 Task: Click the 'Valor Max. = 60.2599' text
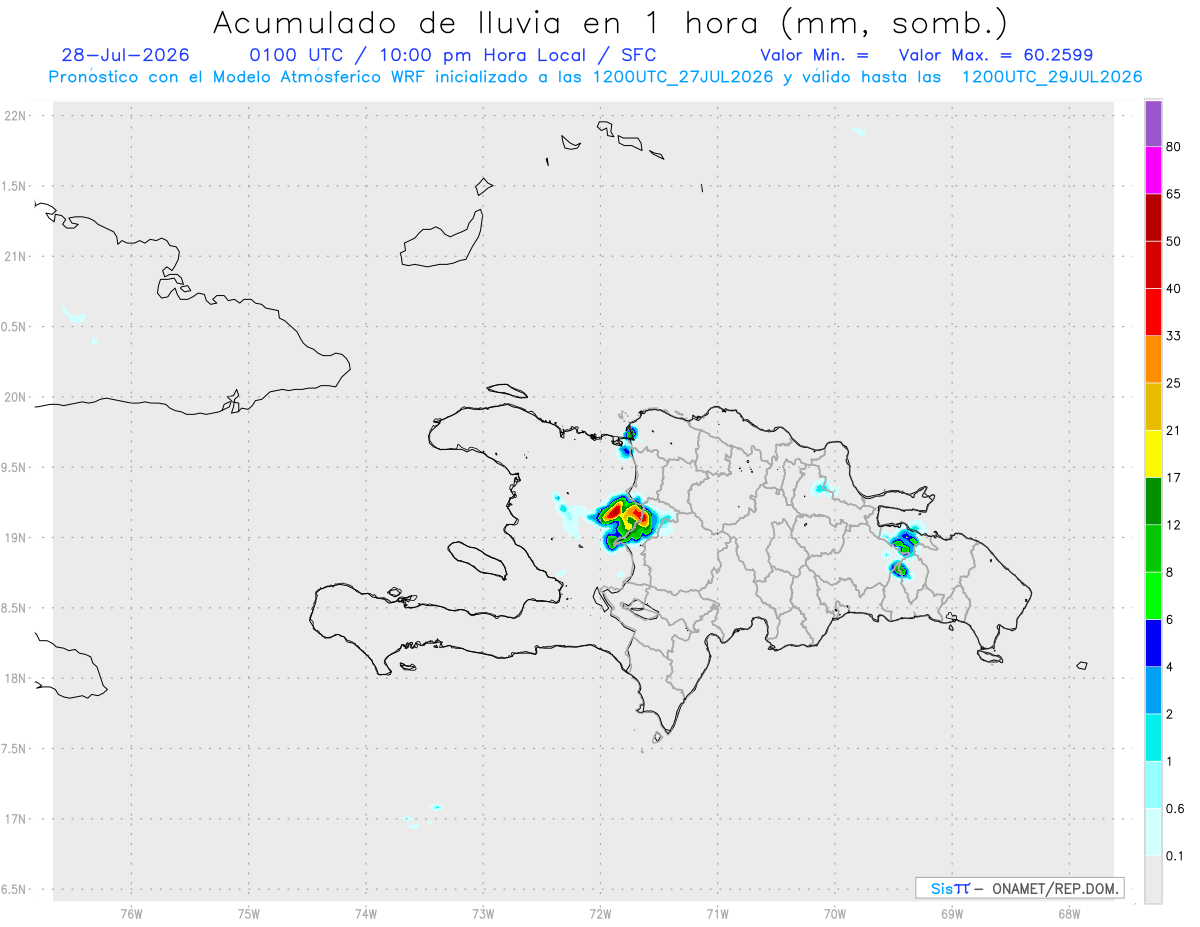996,55
